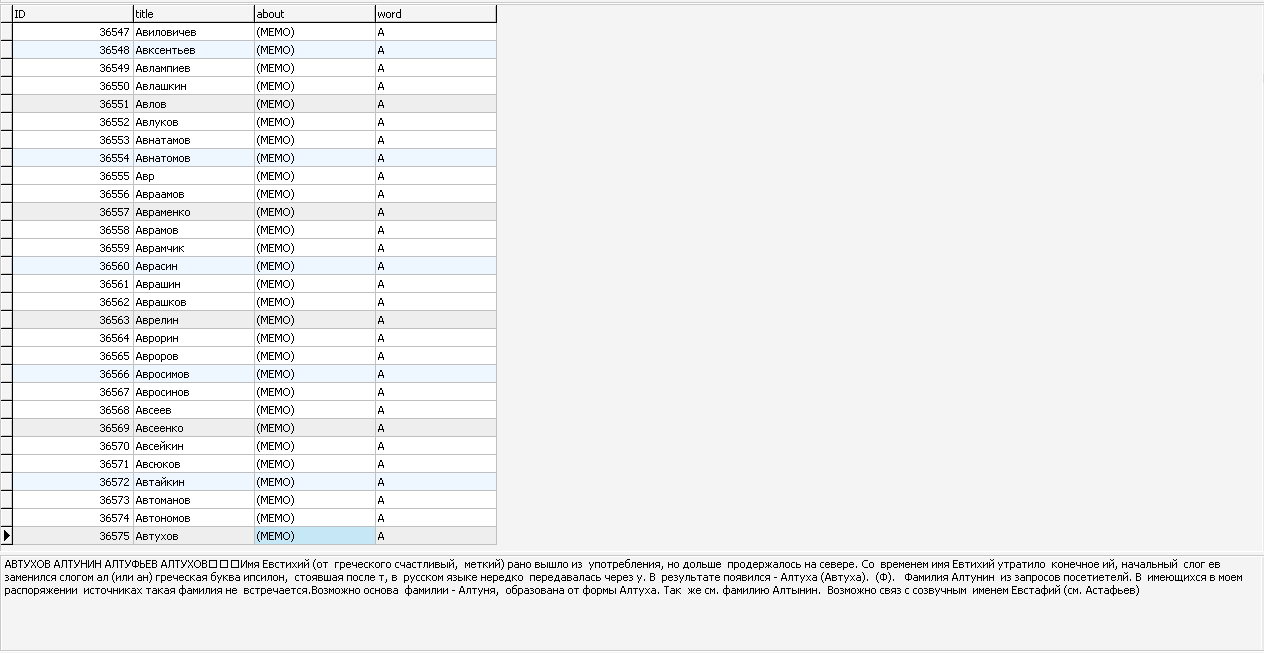Viewport: 1264px width, 653px height.
Task: Open the memo cell for Авлампиев
Action: coord(314,68)
